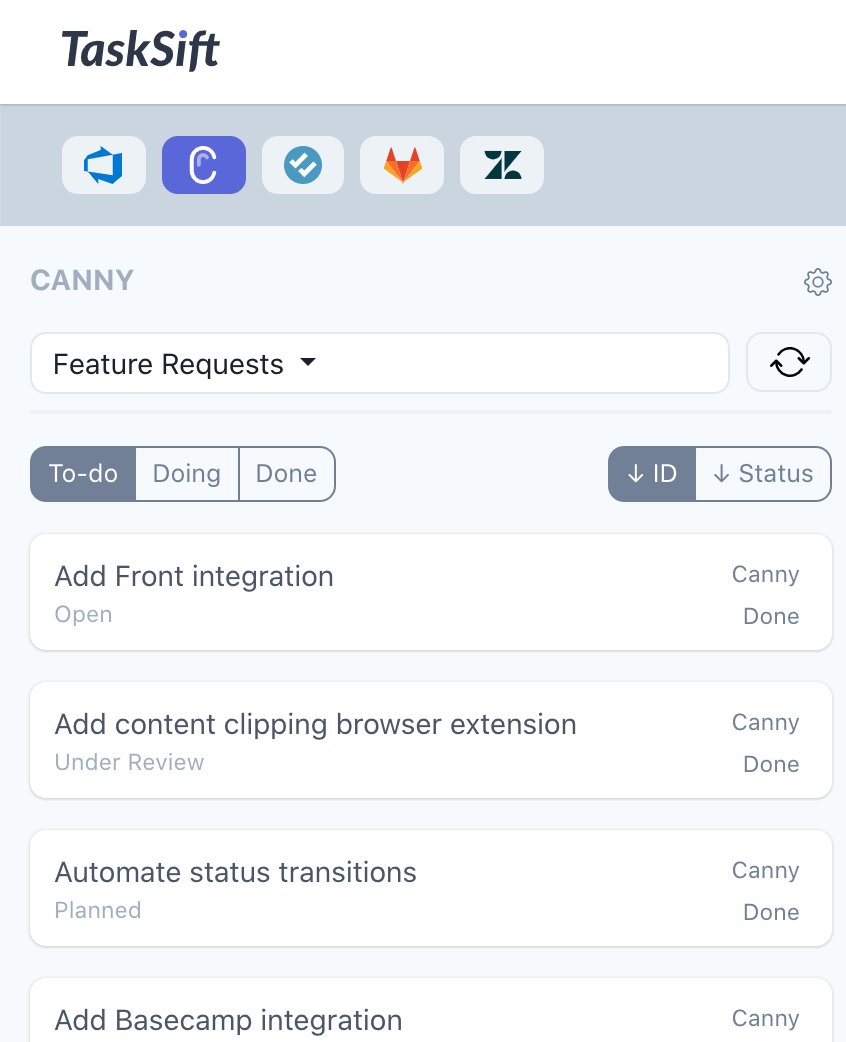The width and height of the screenshot is (846, 1042).
Task: Mark Automate status transitions as Done
Action: pyautogui.click(x=771, y=912)
